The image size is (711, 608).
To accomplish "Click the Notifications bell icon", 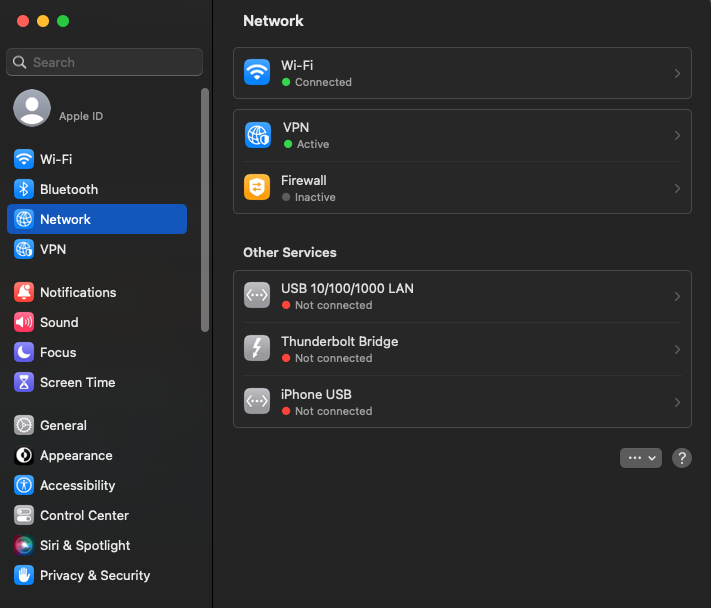I will (24, 292).
